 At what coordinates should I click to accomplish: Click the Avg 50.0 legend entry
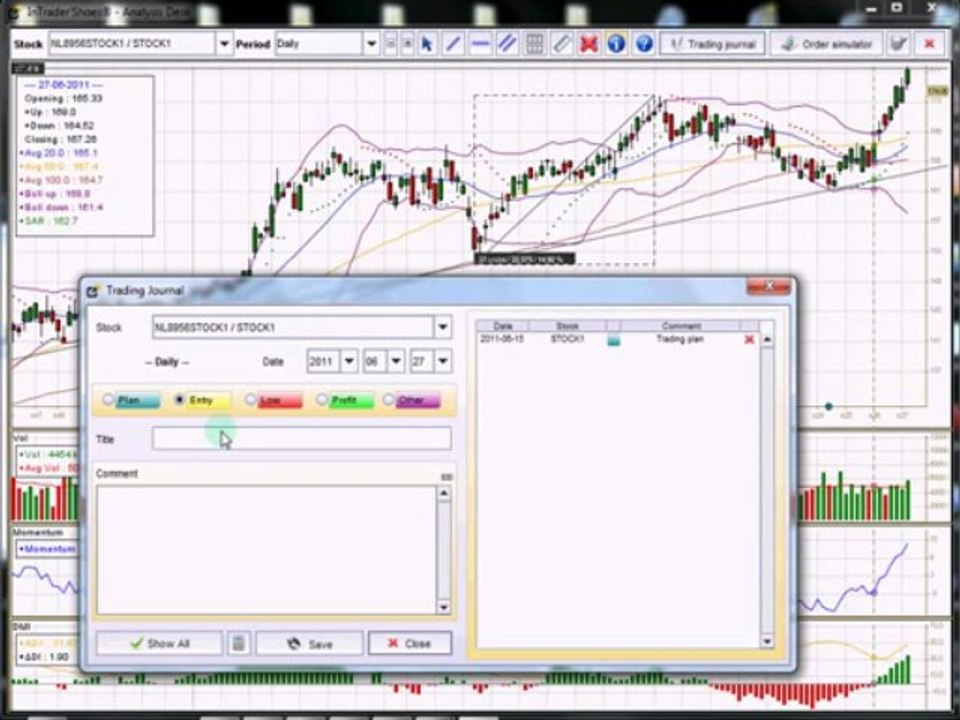point(59,167)
